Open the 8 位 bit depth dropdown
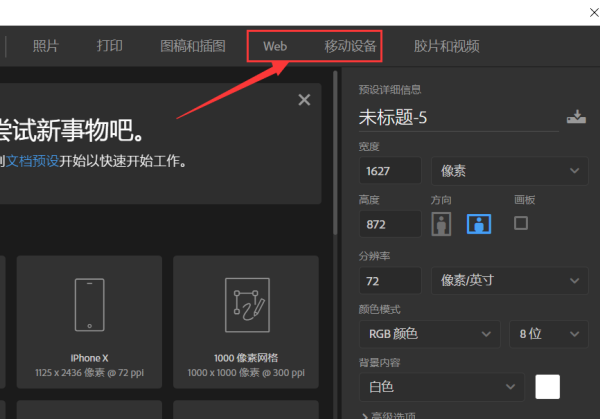 click(x=548, y=334)
